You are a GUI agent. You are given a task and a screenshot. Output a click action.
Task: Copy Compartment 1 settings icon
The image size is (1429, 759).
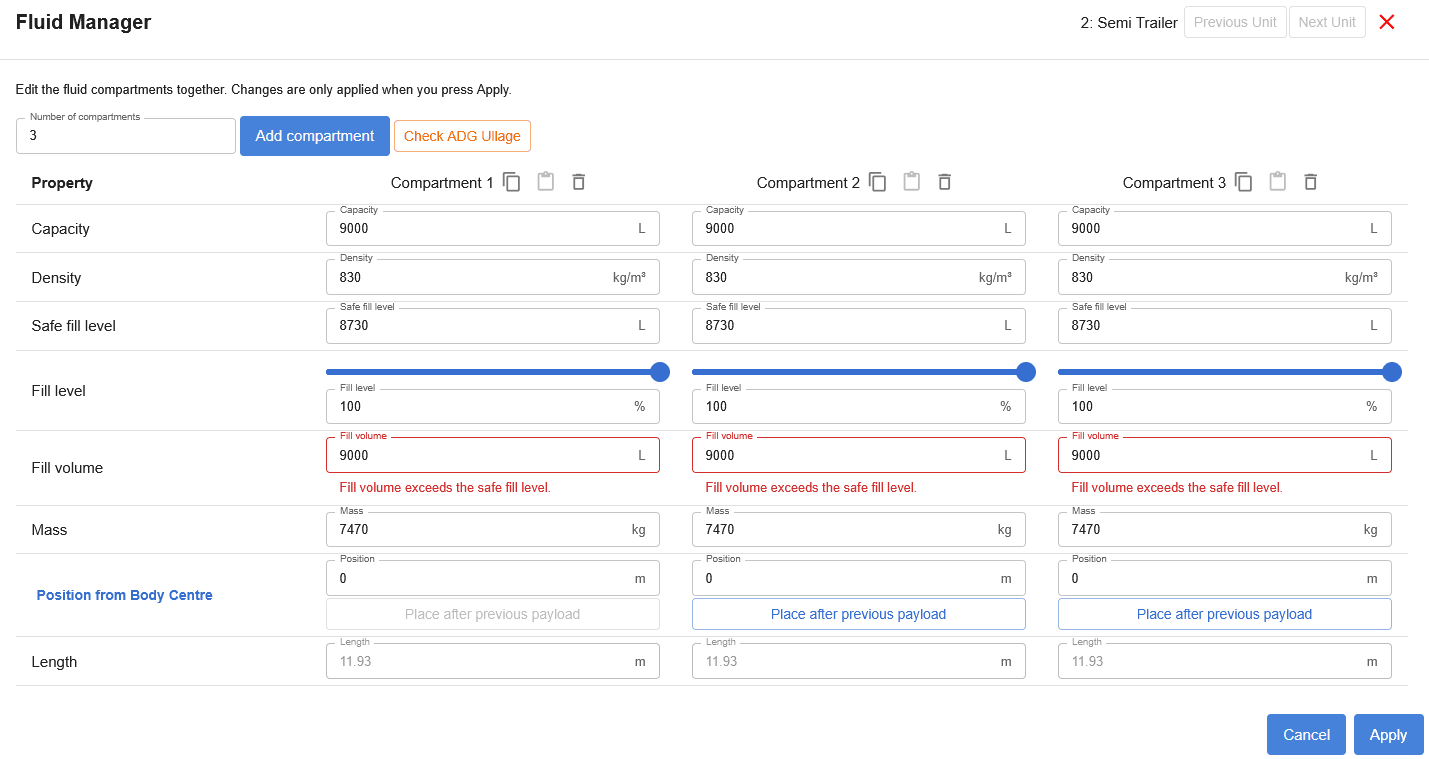pyautogui.click(x=512, y=182)
